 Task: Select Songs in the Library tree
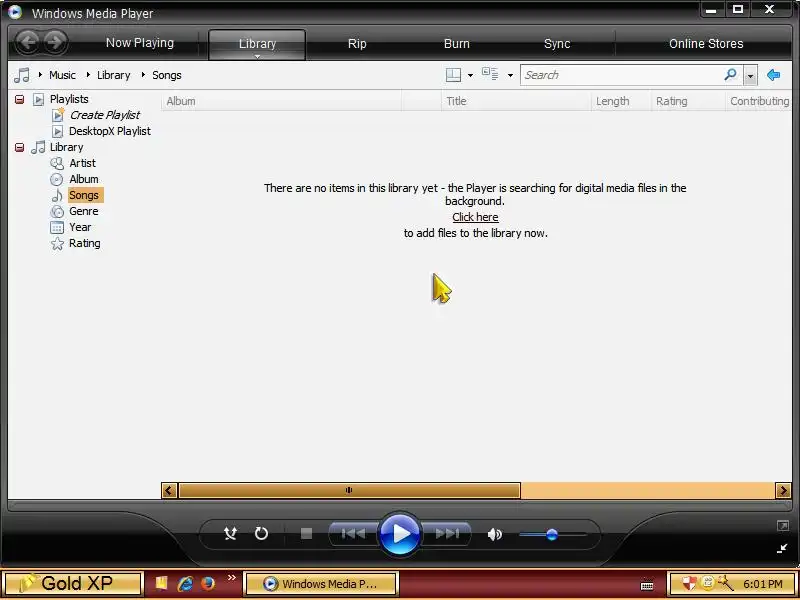(x=85, y=195)
